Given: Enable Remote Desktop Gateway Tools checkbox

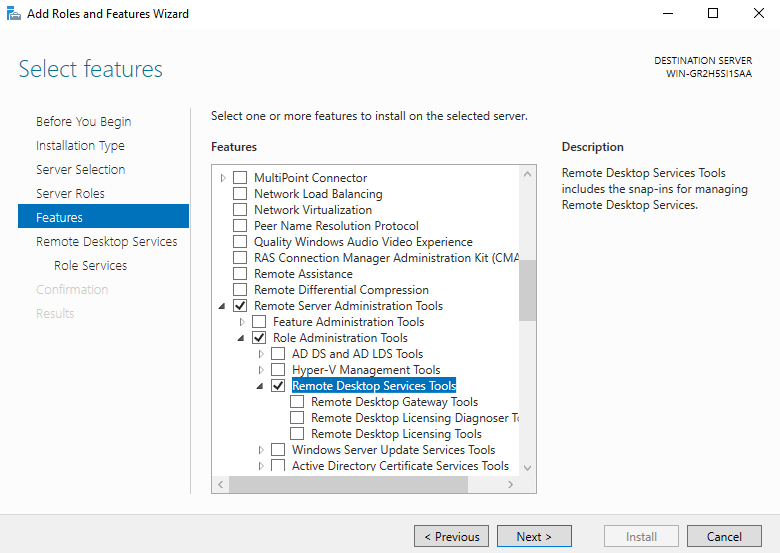Looking at the screenshot, I should tap(297, 401).
